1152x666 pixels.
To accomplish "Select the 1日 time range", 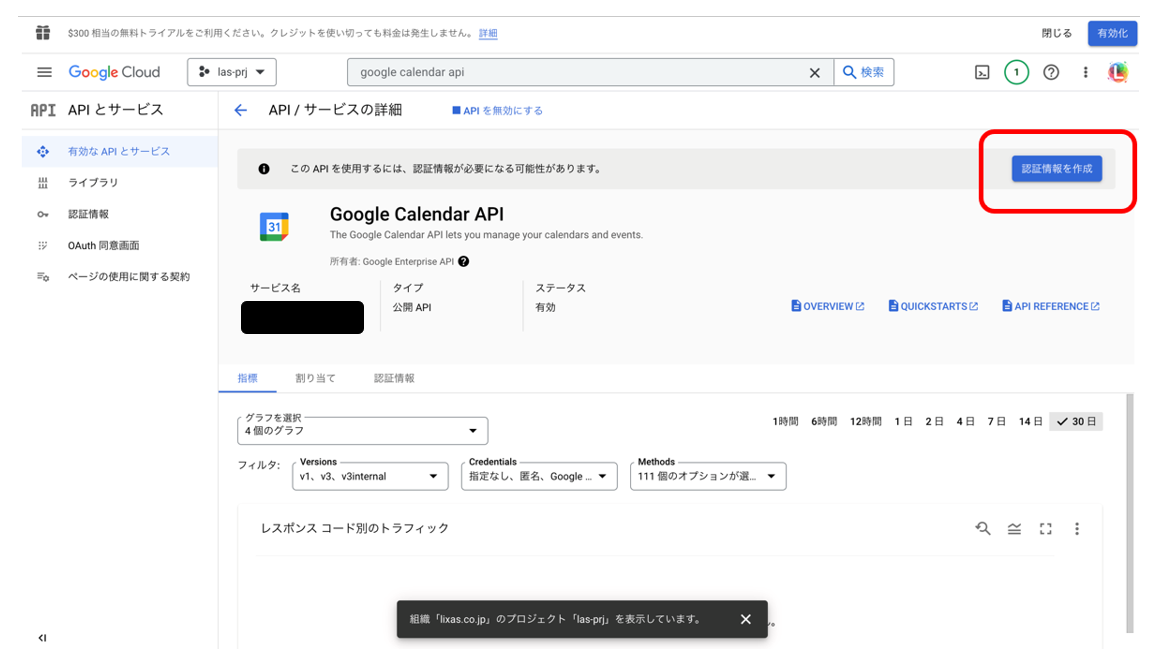I will pyautogui.click(x=903, y=421).
